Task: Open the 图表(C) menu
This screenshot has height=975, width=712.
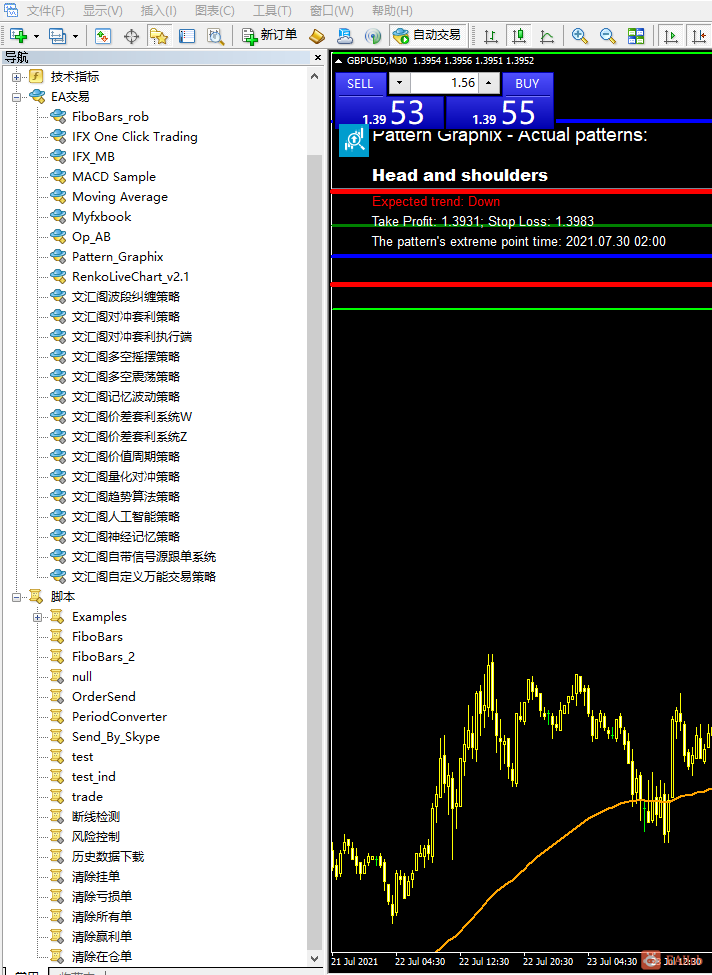Action: [215, 11]
